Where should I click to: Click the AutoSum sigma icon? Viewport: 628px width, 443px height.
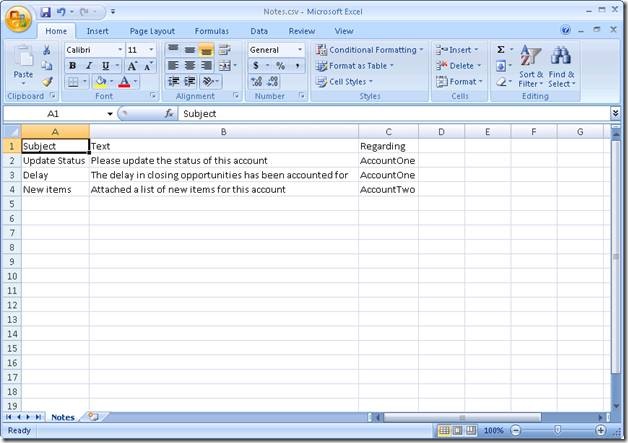coord(501,49)
